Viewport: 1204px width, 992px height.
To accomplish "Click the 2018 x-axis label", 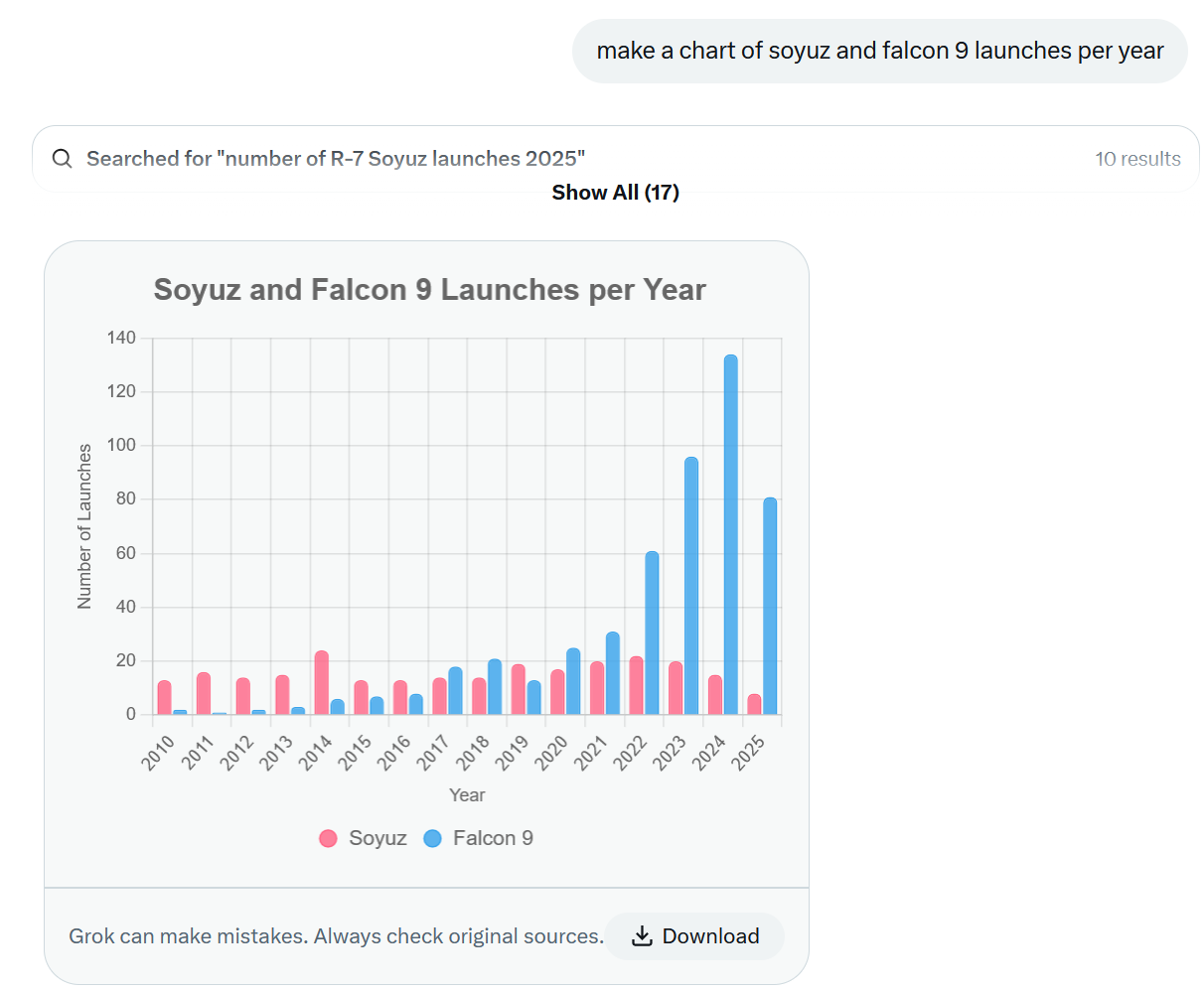I will (x=473, y=753).
